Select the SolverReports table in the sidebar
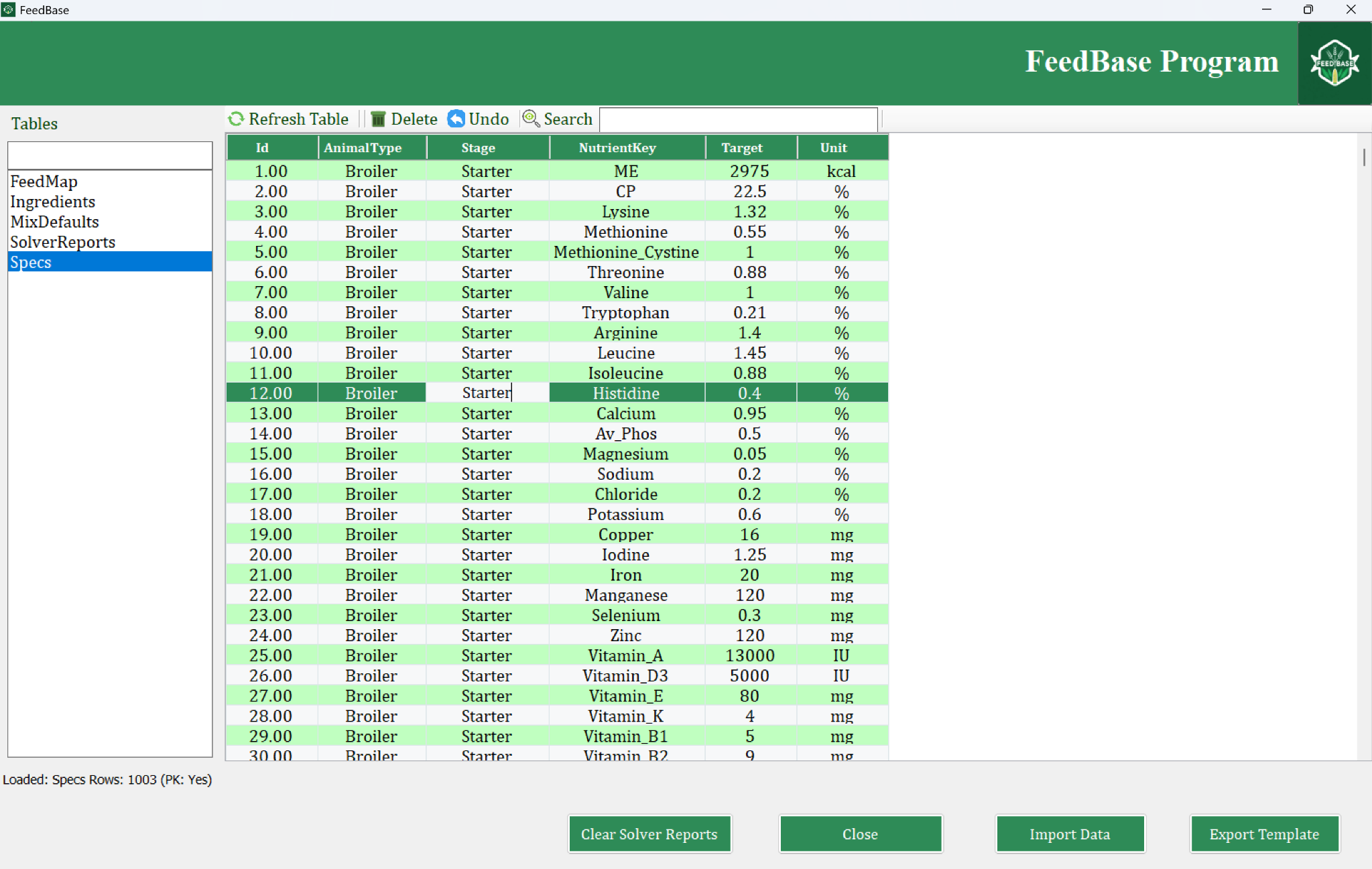 pos(62,242)
